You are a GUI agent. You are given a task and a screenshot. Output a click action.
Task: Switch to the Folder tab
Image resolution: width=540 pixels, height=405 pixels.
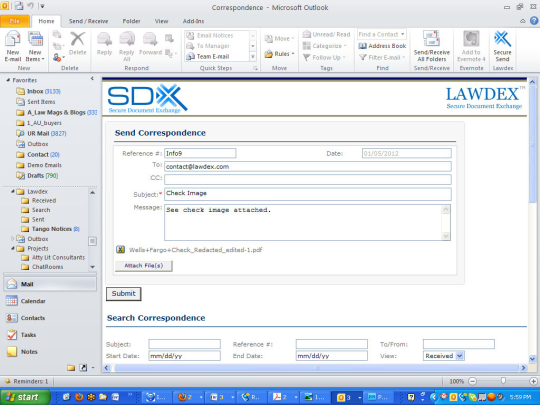(x=131, y=21)
